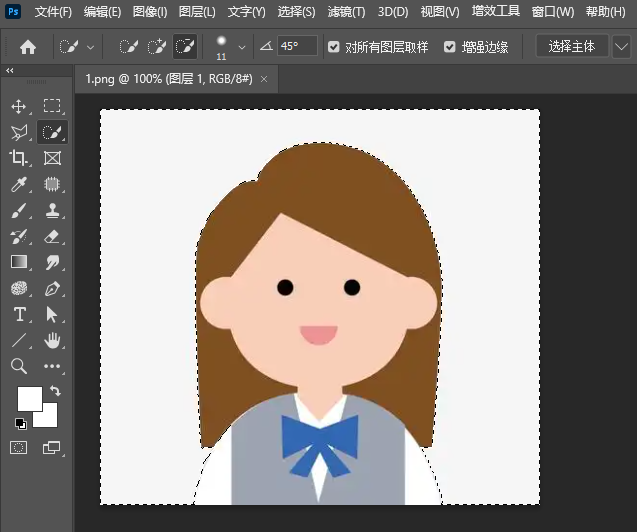The width and height of the screenshot is (637, 532).
Task: Toggle 增强边缘 checkbox
Action: (450, 47)
